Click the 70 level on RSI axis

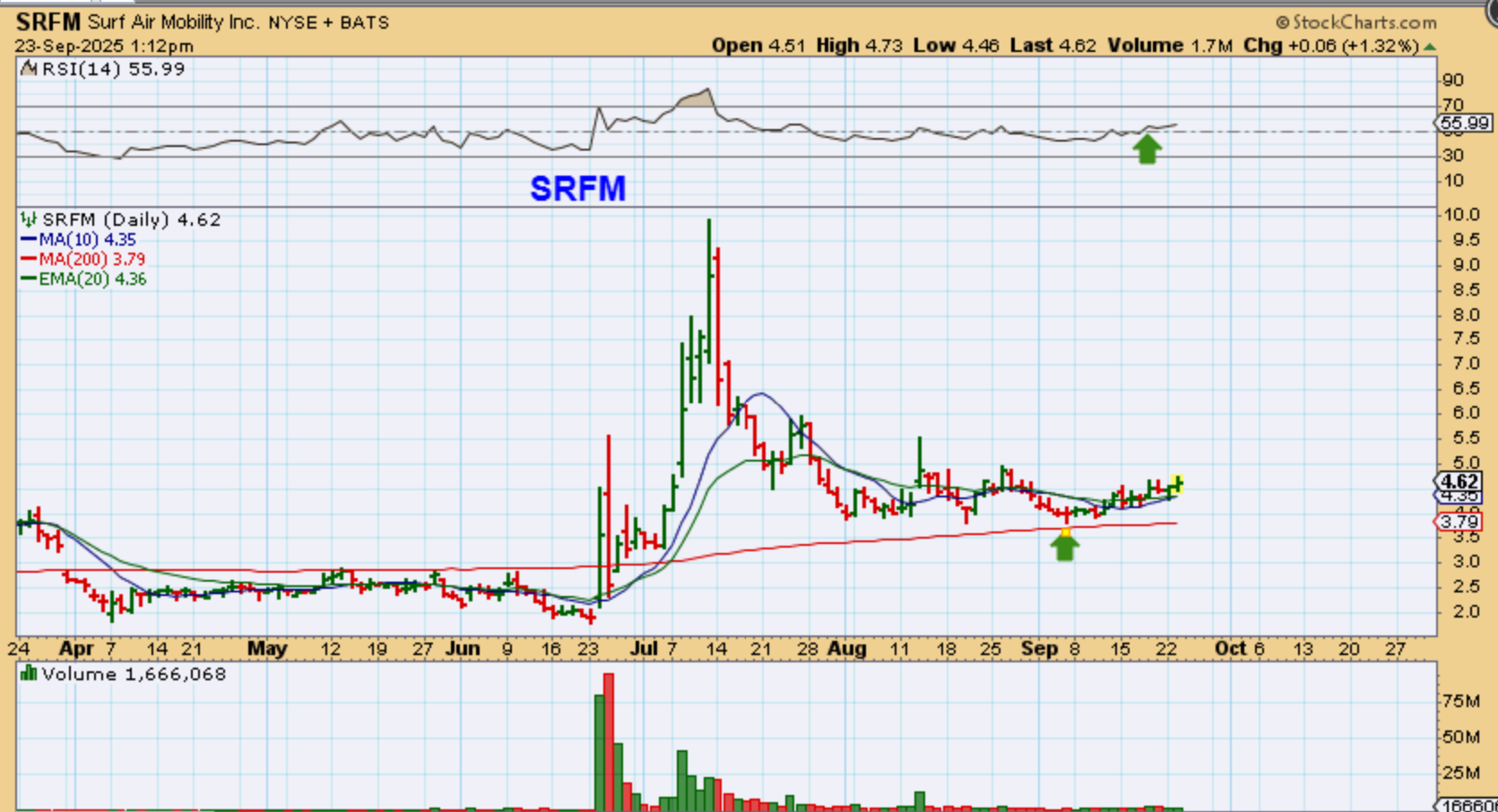(1452, 106)
